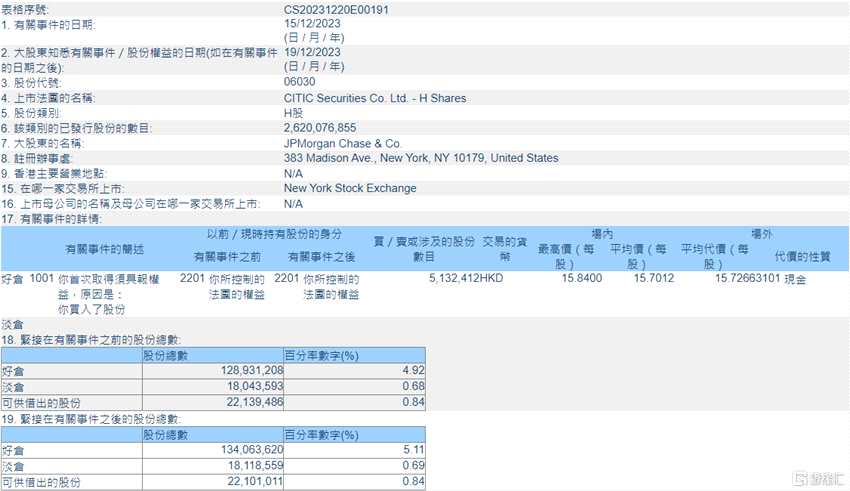Viewport: 850px width, 491px height.
Task: Select form serial number CS20231220E00191
Action: point(336,9)
